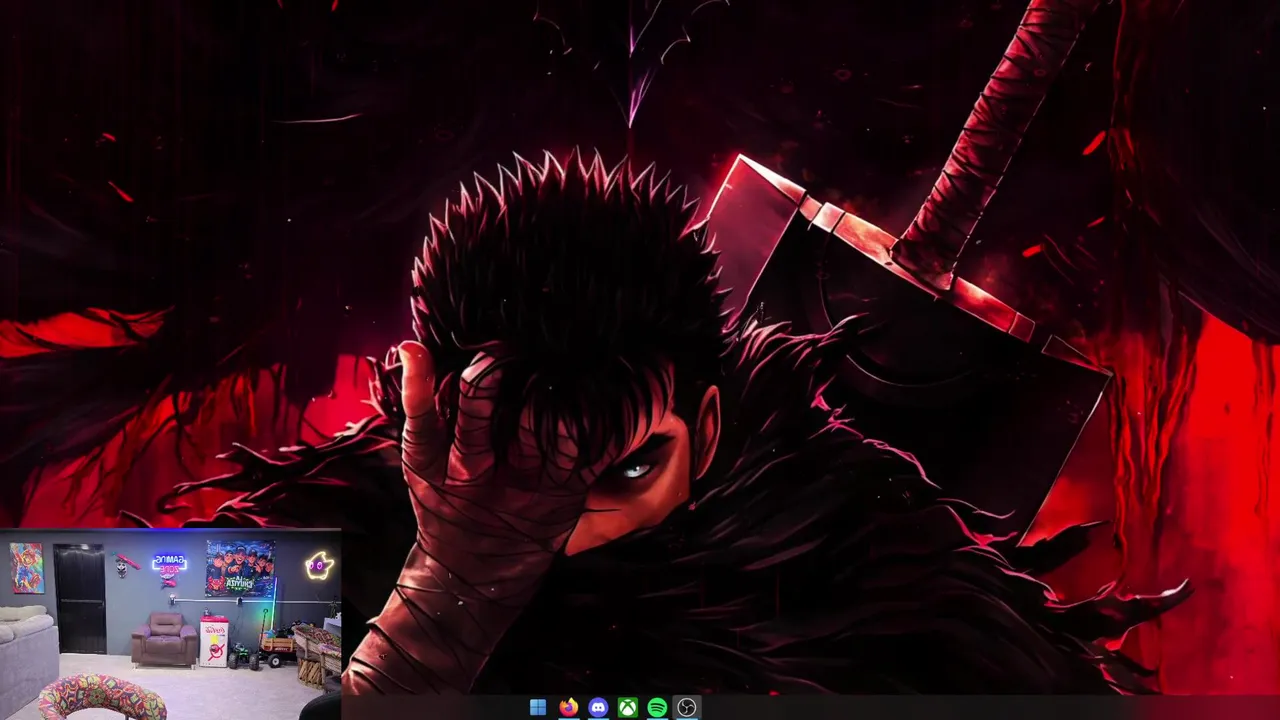The height and width of the screenshot is (720, 1280).
Task: Open Spotify from the taskbar
Action: point(657,708)
